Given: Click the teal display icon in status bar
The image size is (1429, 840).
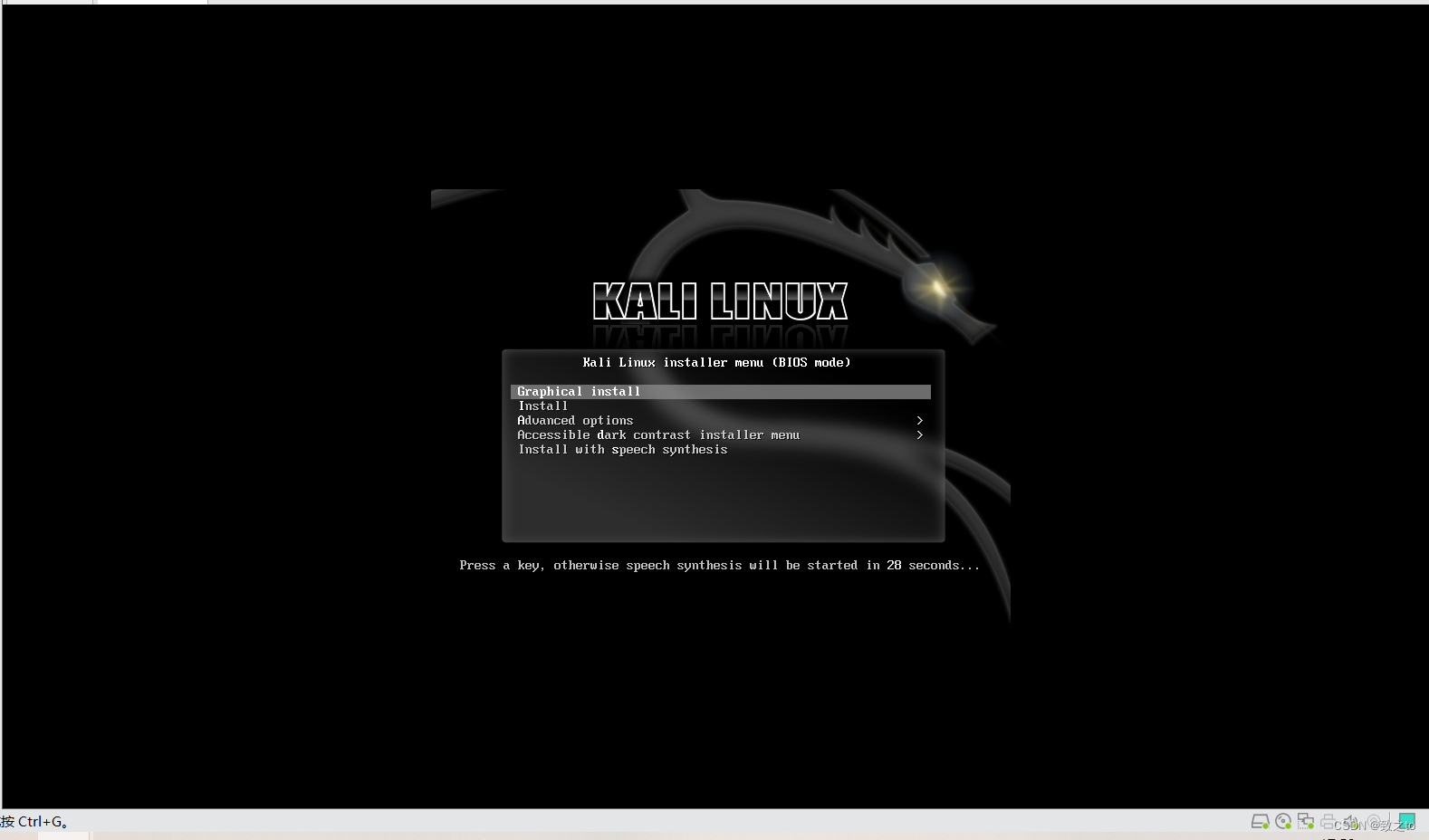Looking at the screenshot, I should click(x=1406, y=821).
